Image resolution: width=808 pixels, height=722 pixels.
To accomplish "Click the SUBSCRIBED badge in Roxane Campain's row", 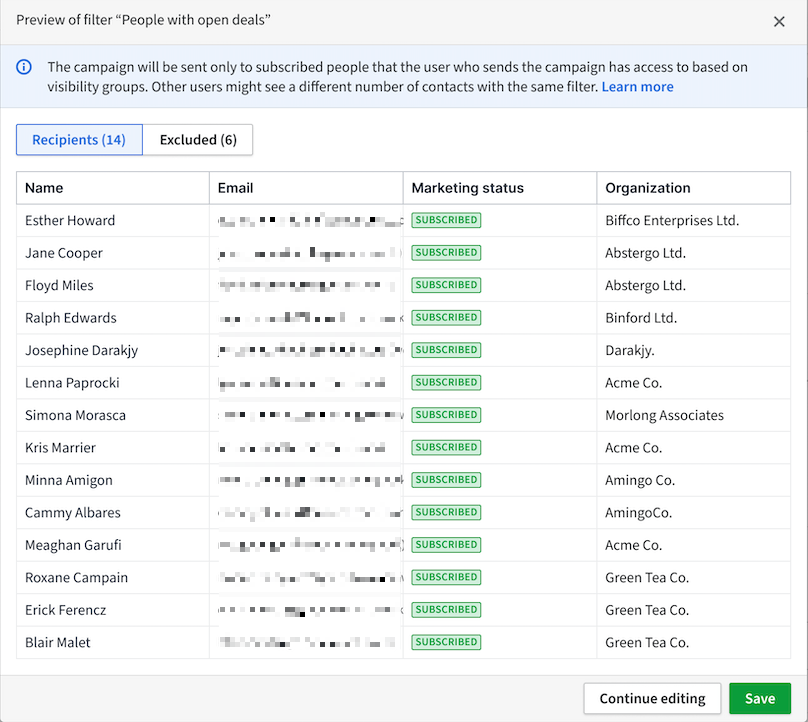I will (x=445, y=576).
